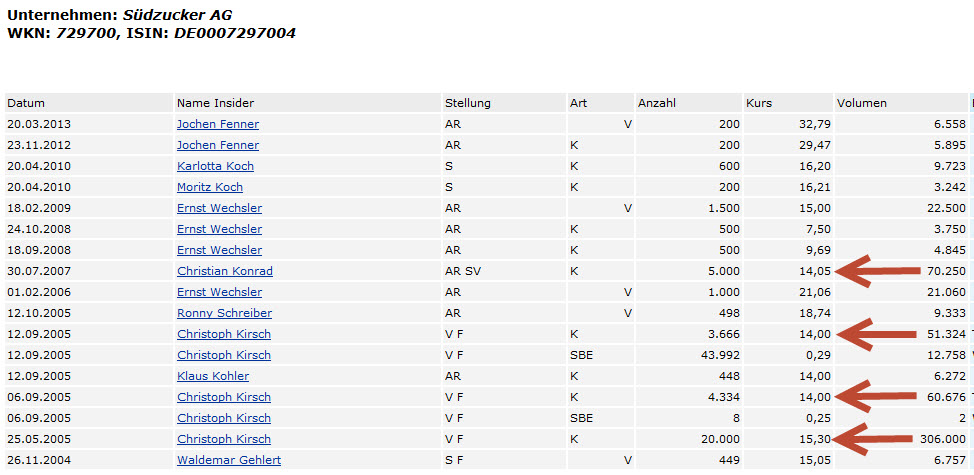Select the date cell 25.05.2005
Viewport: 974px width, 475px height.
pos(39,439)
